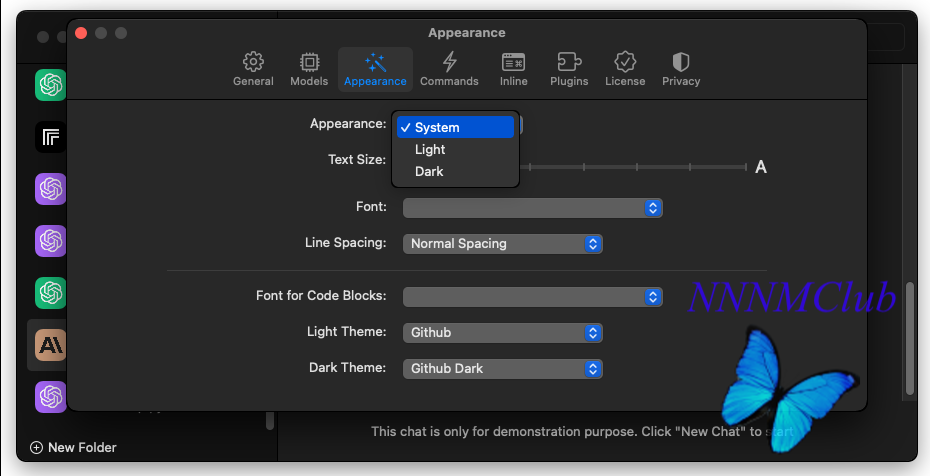Image resolution: width=930 pixels, height=476 pixels.
Task: Expand Font for Code Blocks dropdown
Action: (533, 297)
